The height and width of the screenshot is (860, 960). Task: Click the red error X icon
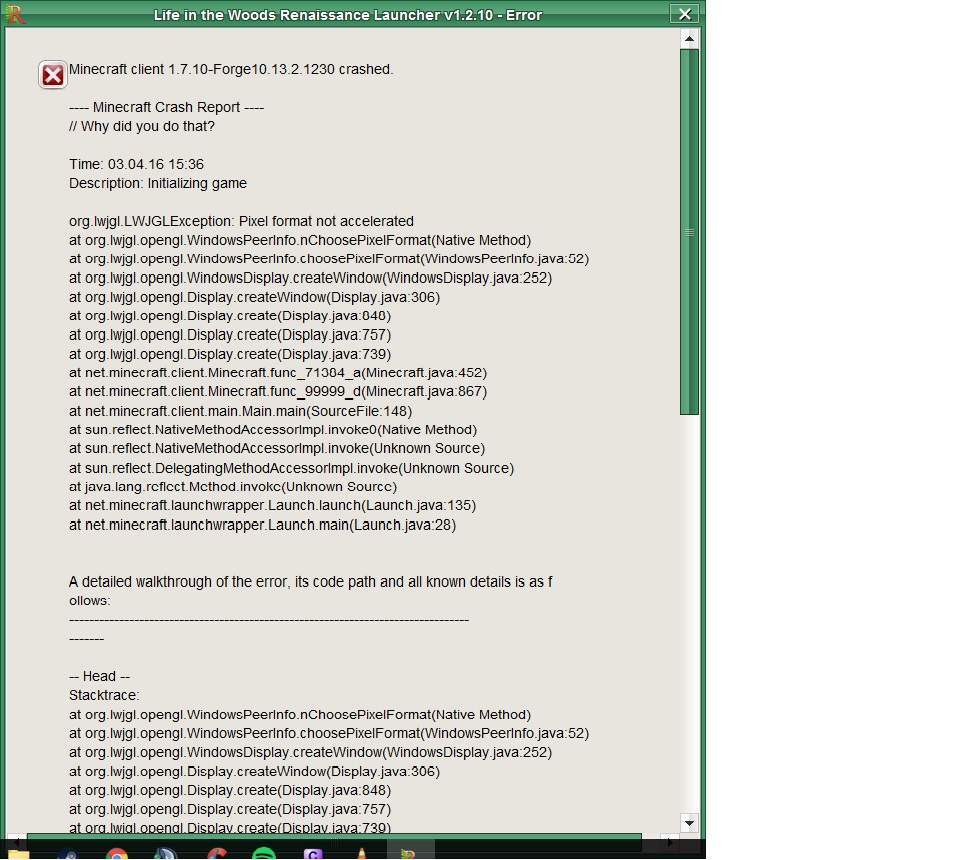click(53, 75)
